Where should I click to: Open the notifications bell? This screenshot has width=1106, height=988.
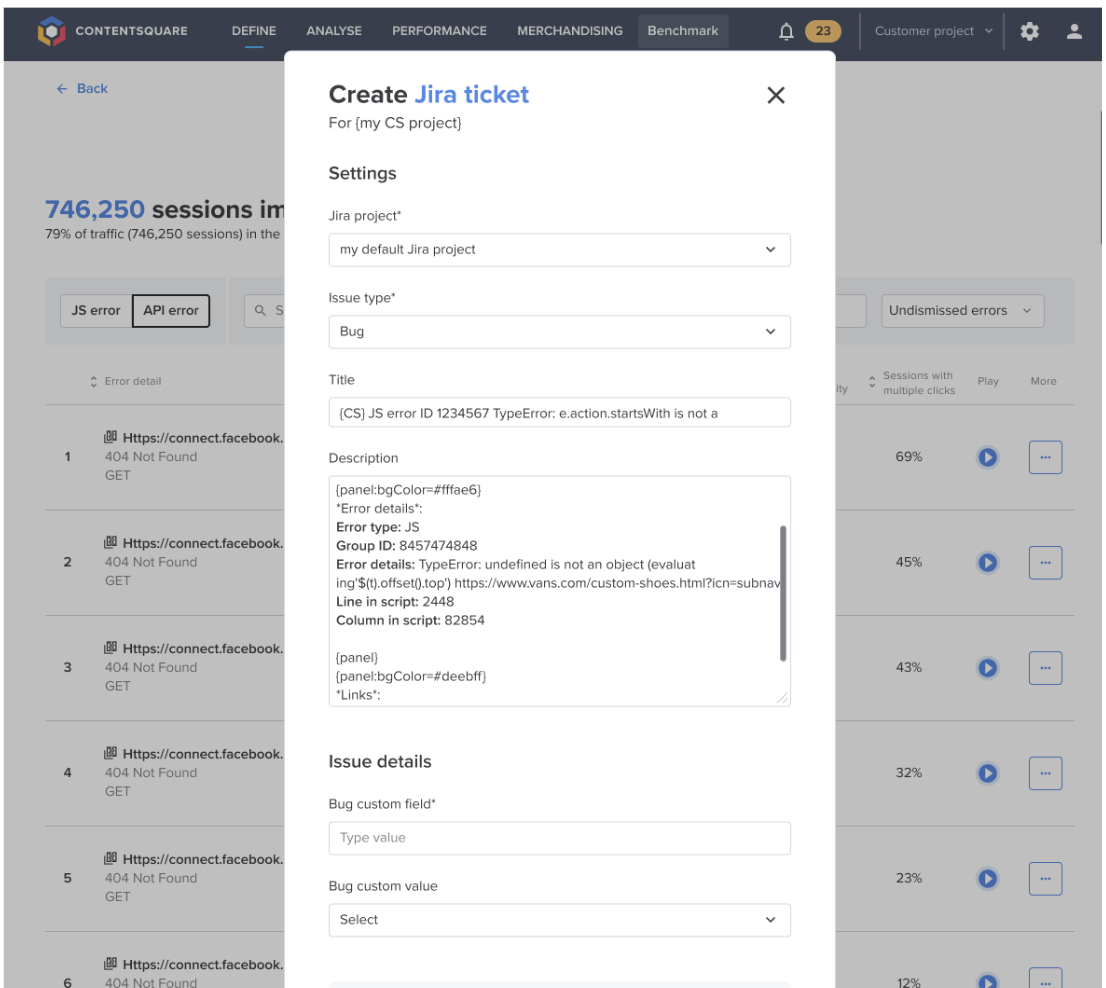coord(786,31)
